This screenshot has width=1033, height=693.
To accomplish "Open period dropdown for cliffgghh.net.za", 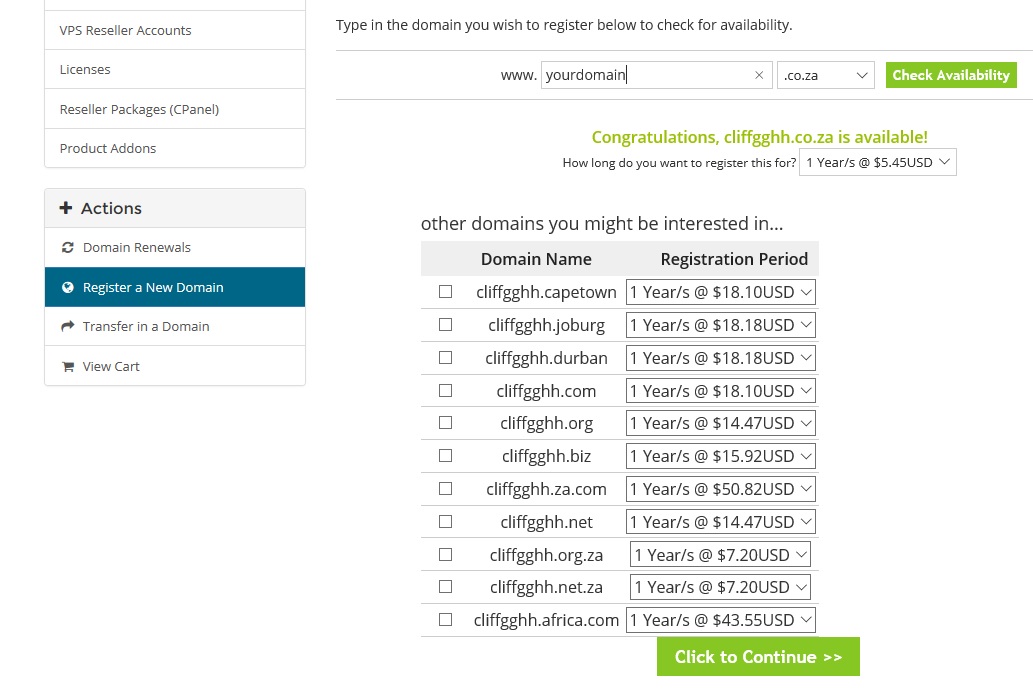I will (x=720, y=587).
